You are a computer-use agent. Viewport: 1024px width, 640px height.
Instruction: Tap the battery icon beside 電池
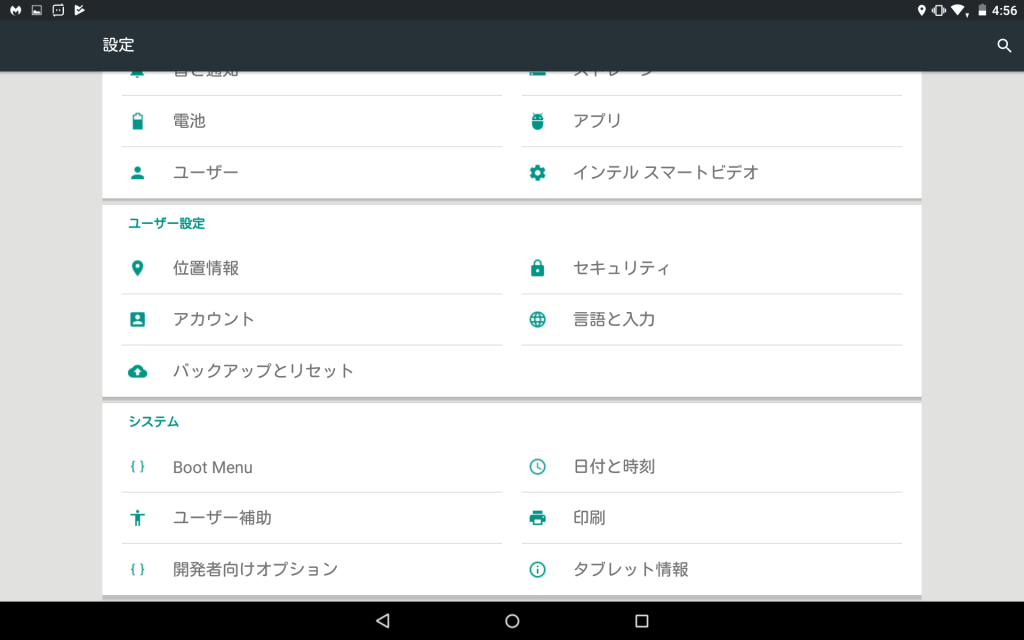click(x=138, y=121)
